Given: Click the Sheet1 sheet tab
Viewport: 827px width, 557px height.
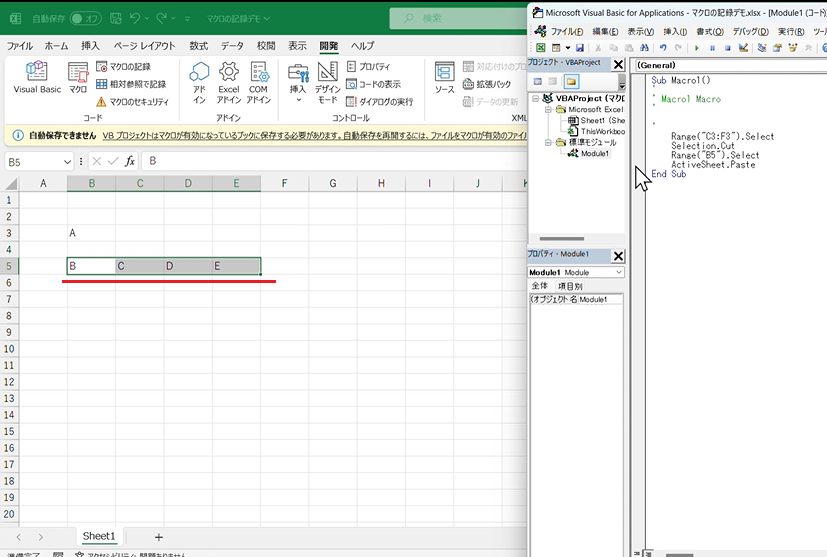Looking at the screenshot, I should (x=99, y=536).
